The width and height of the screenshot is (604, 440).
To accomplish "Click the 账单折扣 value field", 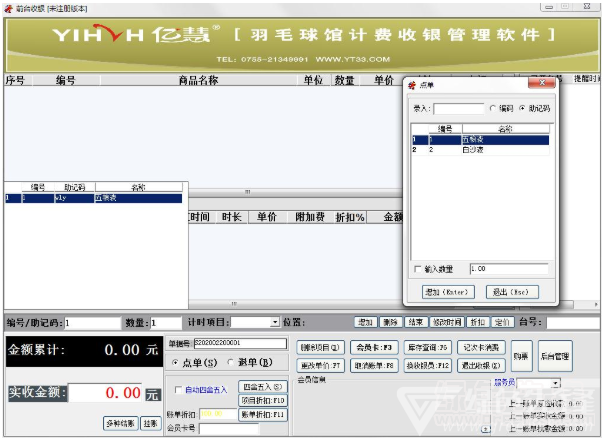I will click(218, 414).
